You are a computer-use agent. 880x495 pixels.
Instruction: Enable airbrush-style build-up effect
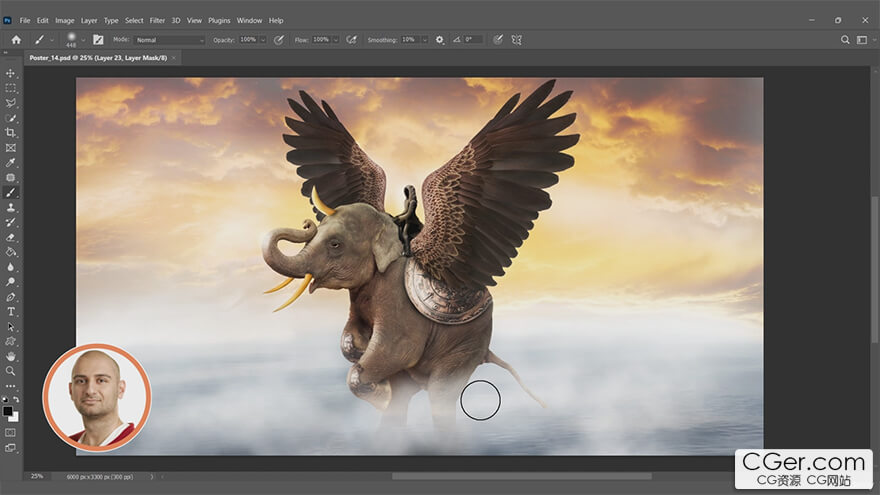pos(351,40)
